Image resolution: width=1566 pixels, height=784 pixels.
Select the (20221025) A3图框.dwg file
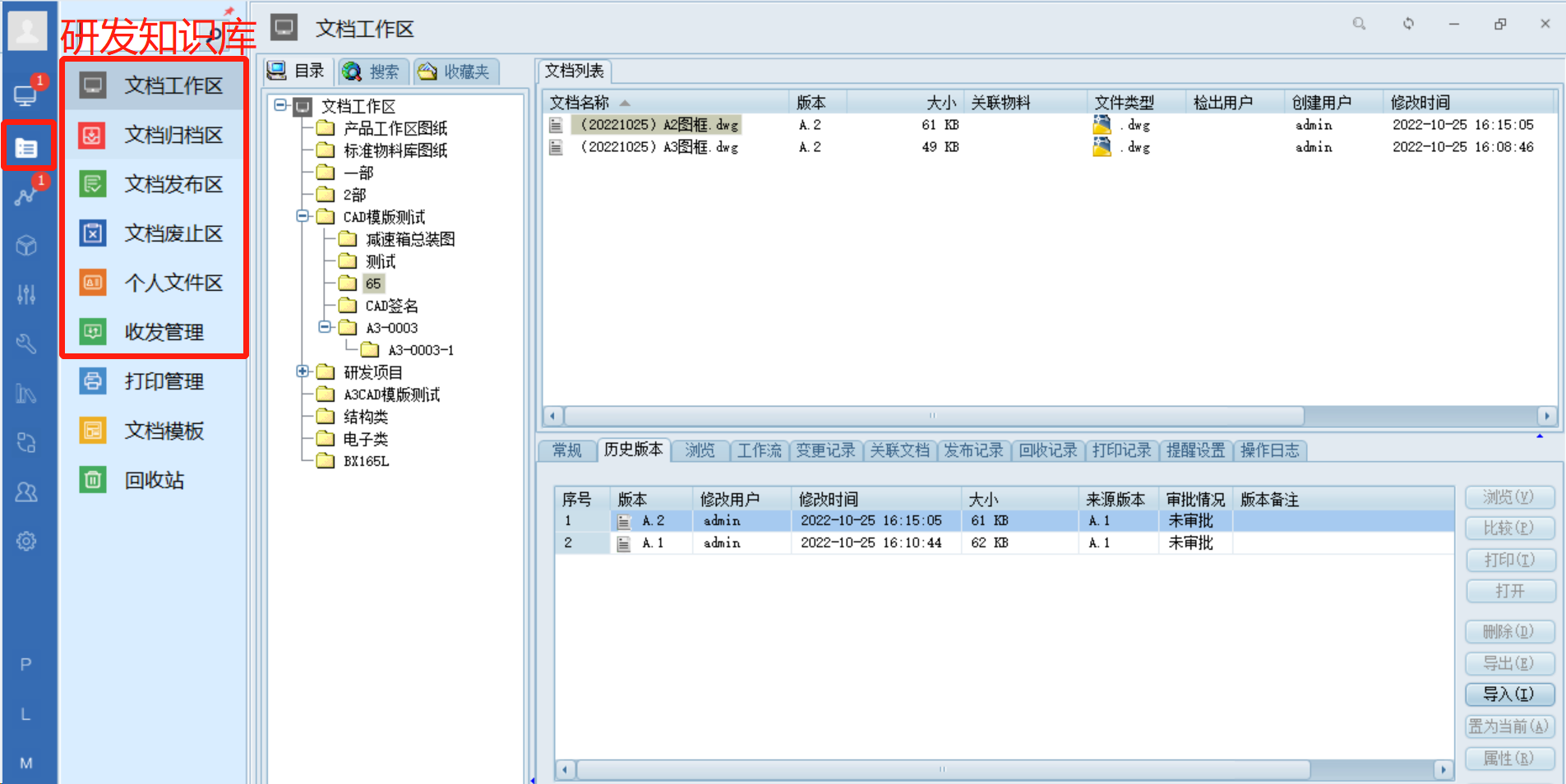(x=658, y=147)
